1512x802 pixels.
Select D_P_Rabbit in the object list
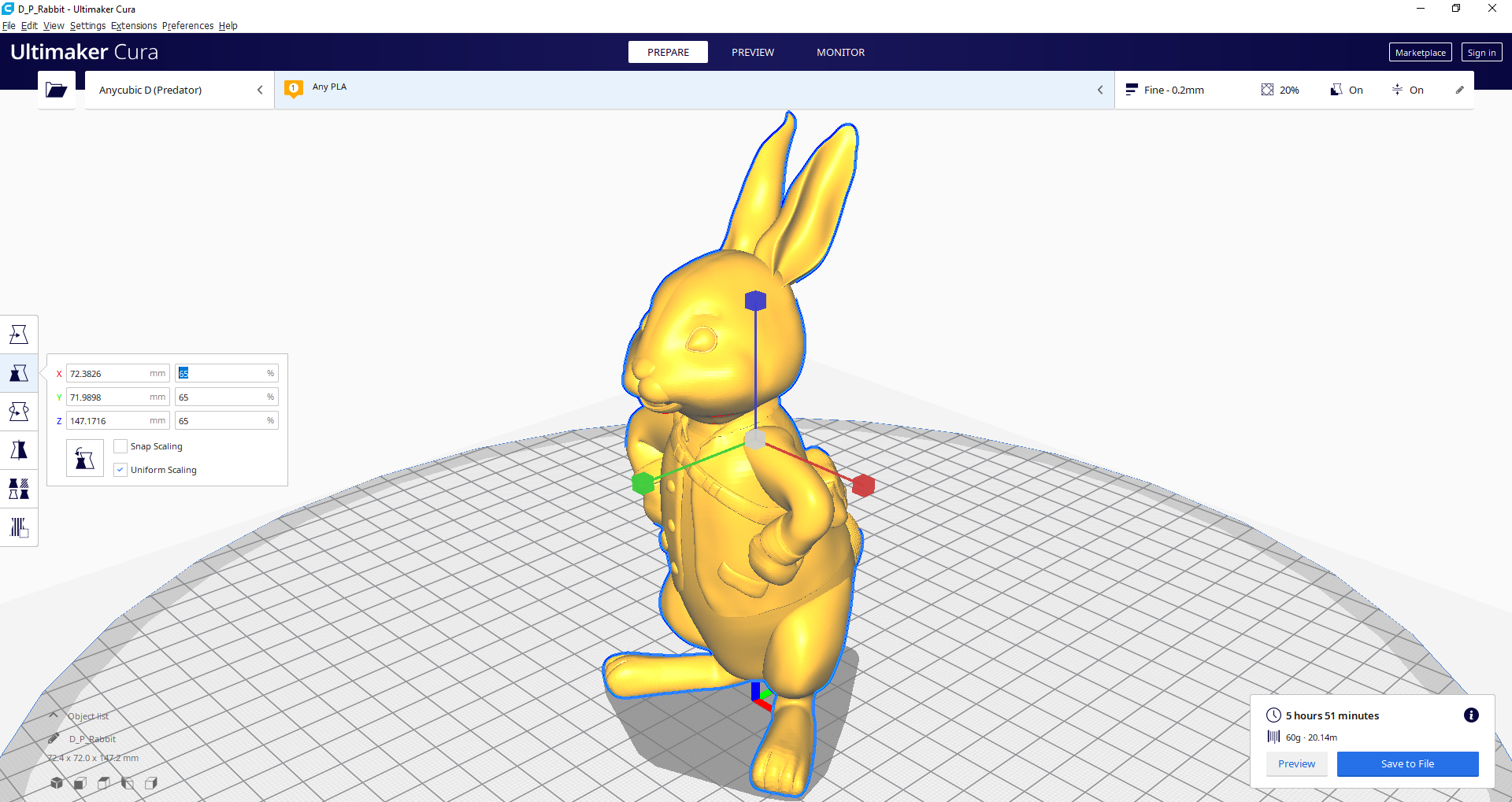pyautogui.click(x=92, y=739)
